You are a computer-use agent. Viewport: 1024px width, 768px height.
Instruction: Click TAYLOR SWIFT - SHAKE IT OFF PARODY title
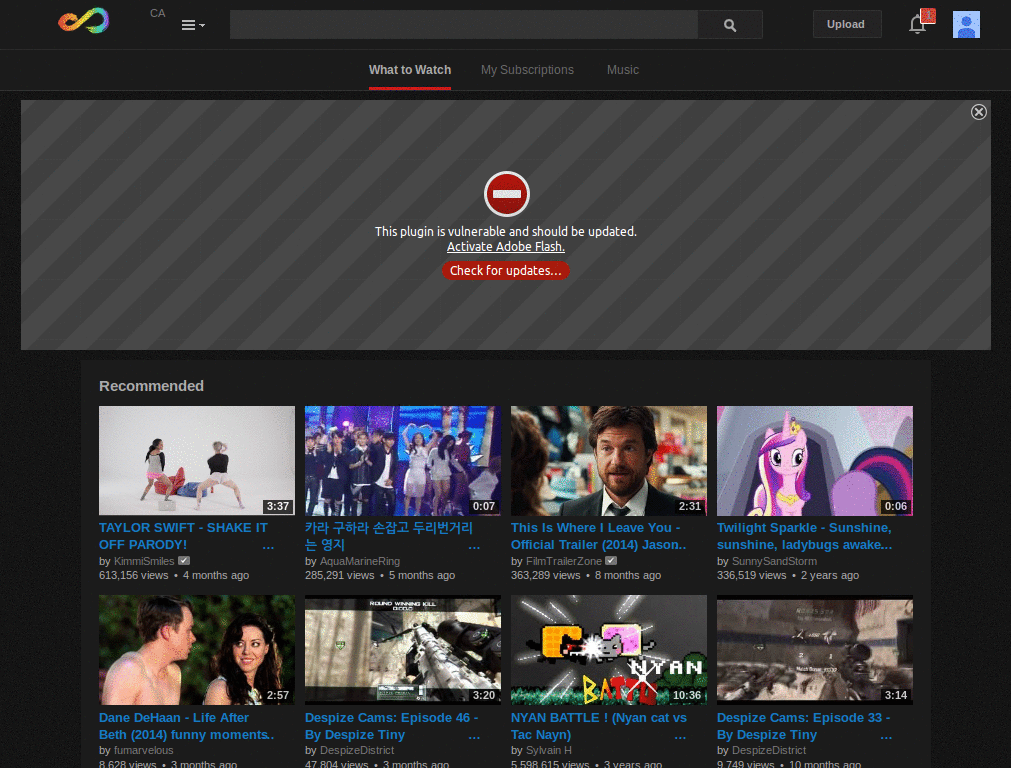coord(184,536)
